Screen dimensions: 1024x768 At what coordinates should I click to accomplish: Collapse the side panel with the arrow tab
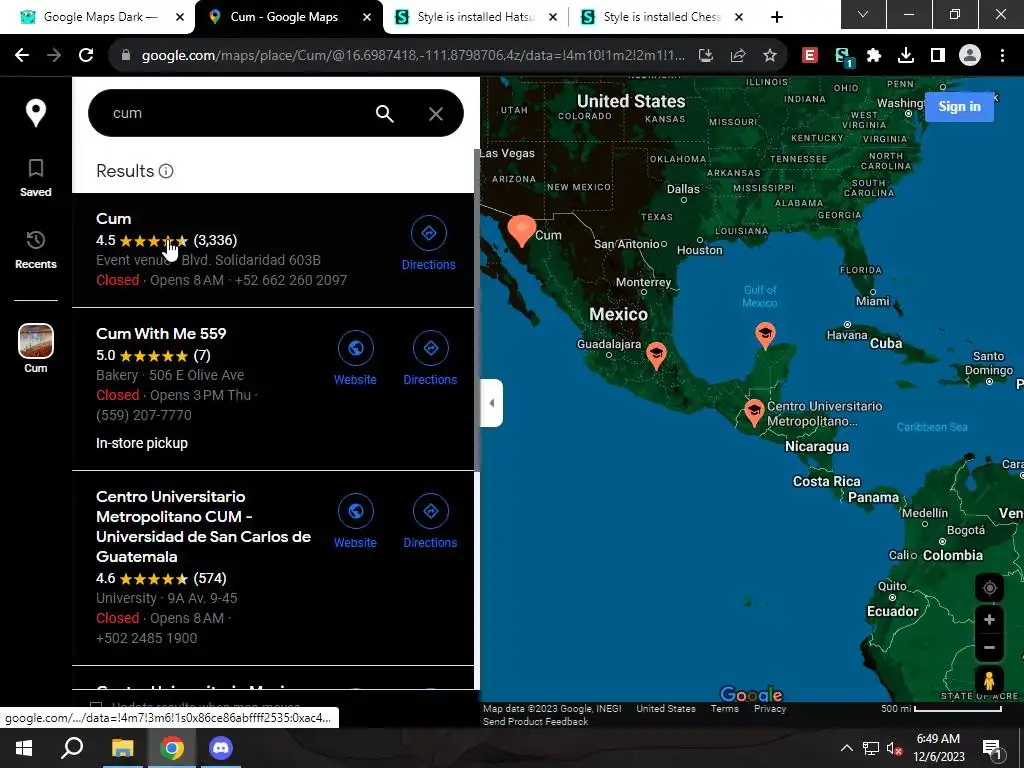coord(491,403)
